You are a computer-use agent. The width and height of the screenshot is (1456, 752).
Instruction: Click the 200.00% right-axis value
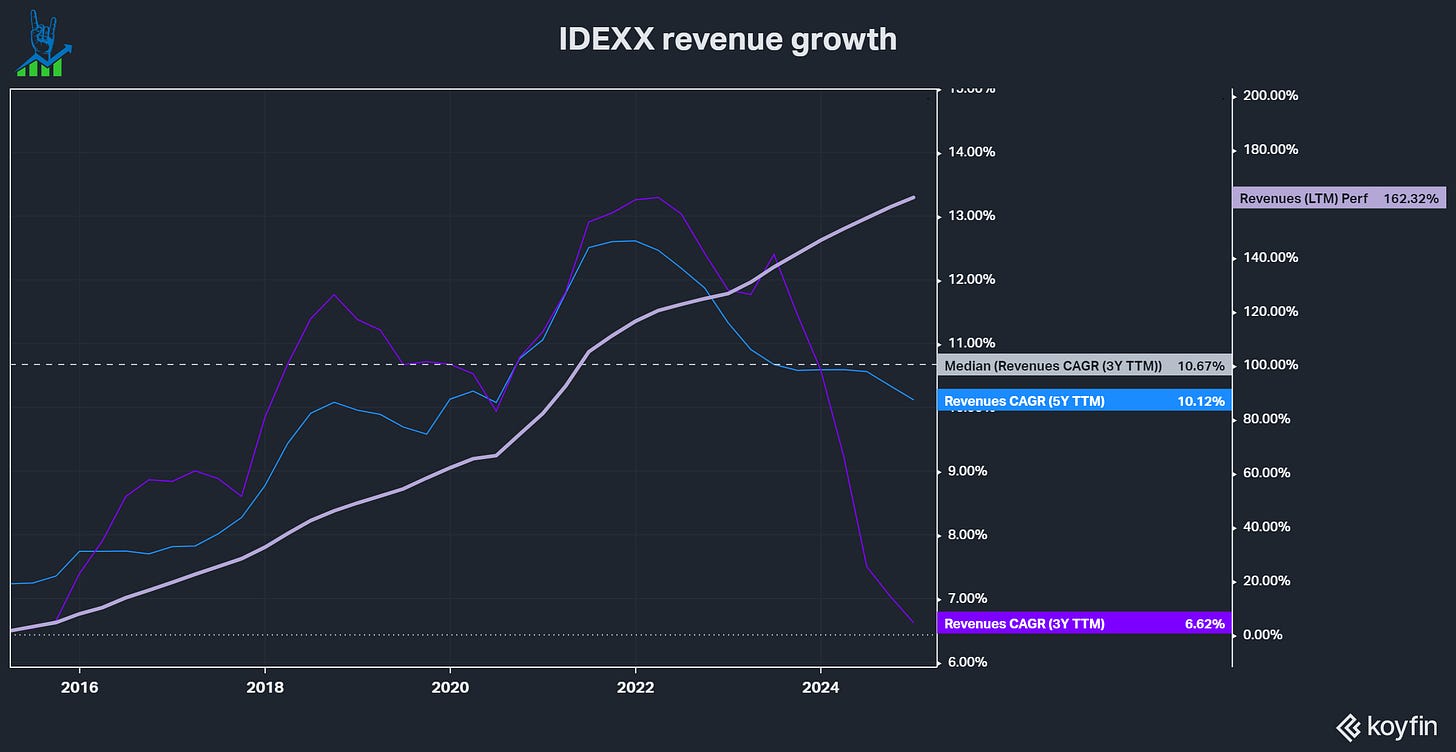(x=1269, y=96)
